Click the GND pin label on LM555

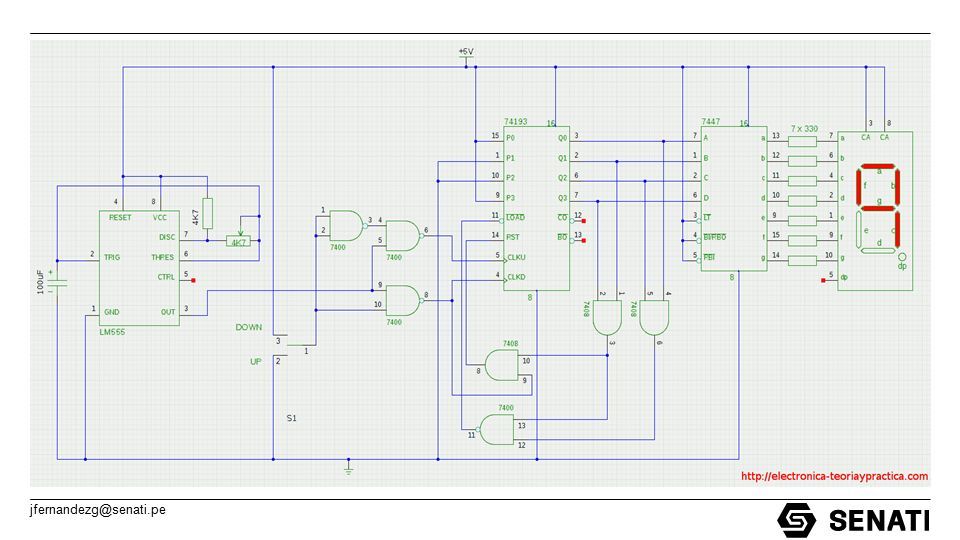click(x=111, y=312)
